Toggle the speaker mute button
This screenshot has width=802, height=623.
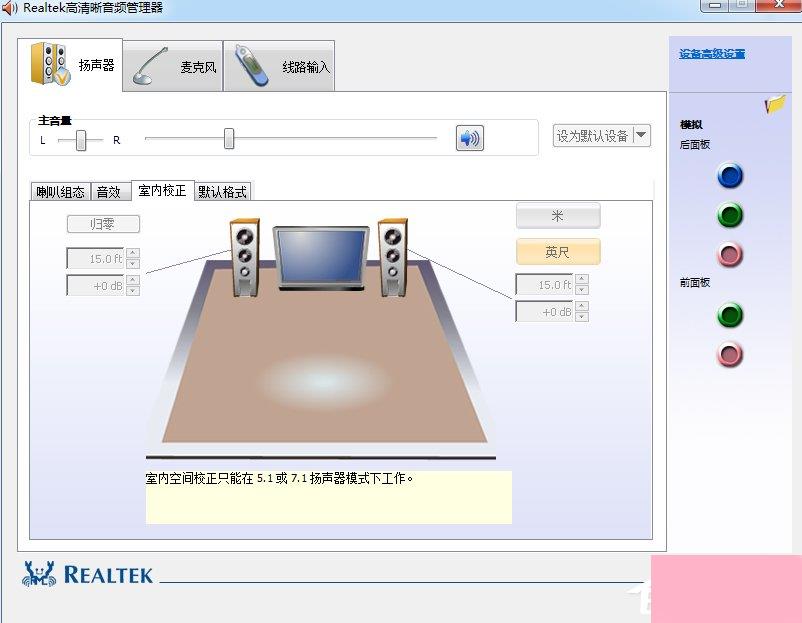click(470, 138)
